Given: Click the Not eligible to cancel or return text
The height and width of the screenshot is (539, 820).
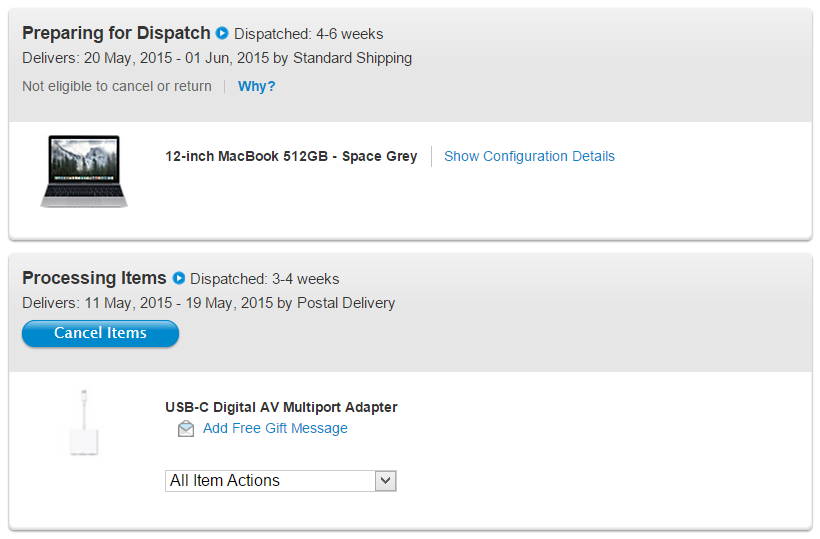Looking at the screenshot, I should point(117,86).
